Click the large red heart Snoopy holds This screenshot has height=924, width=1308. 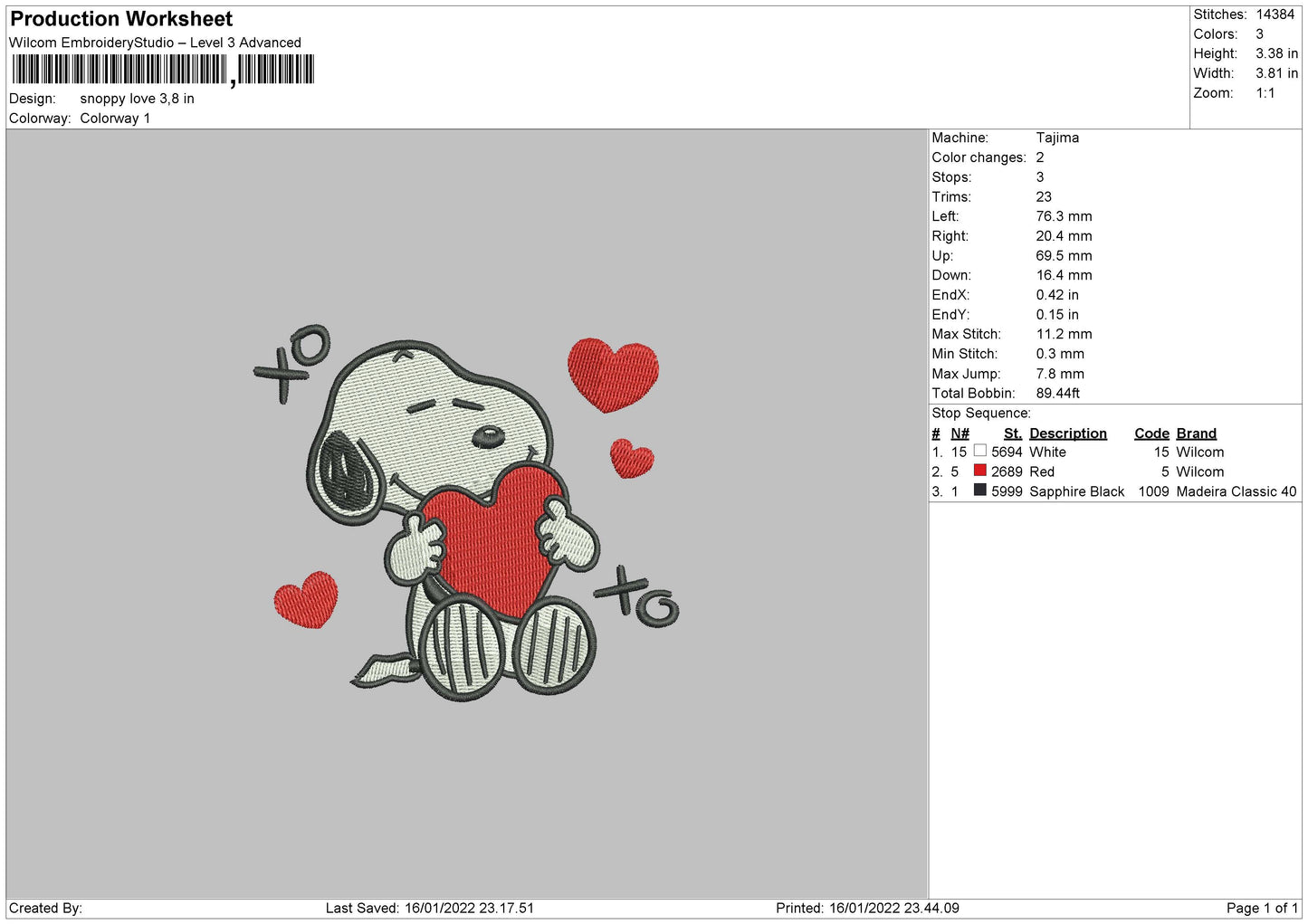tap(492, 534)
